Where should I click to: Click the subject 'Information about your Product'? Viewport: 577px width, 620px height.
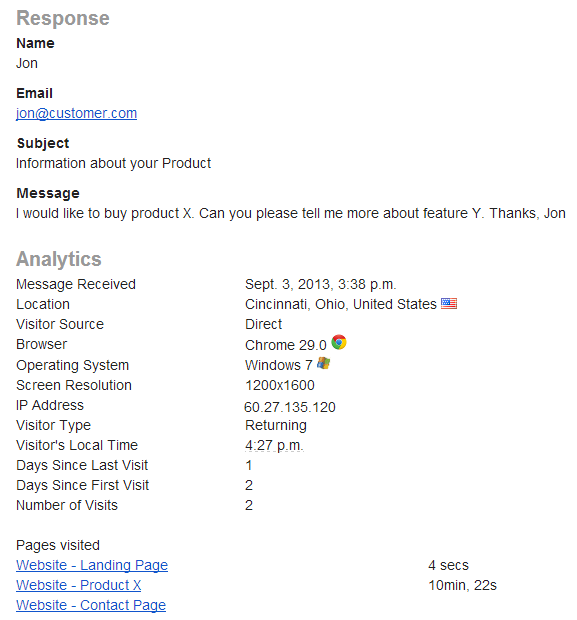[114, 163]
